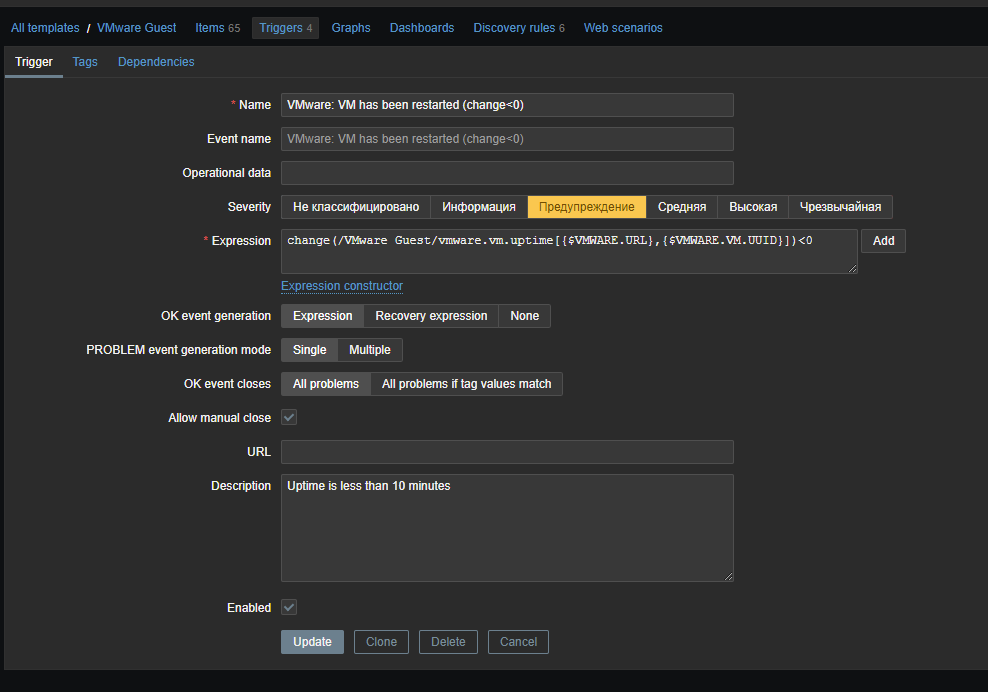Focus the URL input field

point(507,452)
